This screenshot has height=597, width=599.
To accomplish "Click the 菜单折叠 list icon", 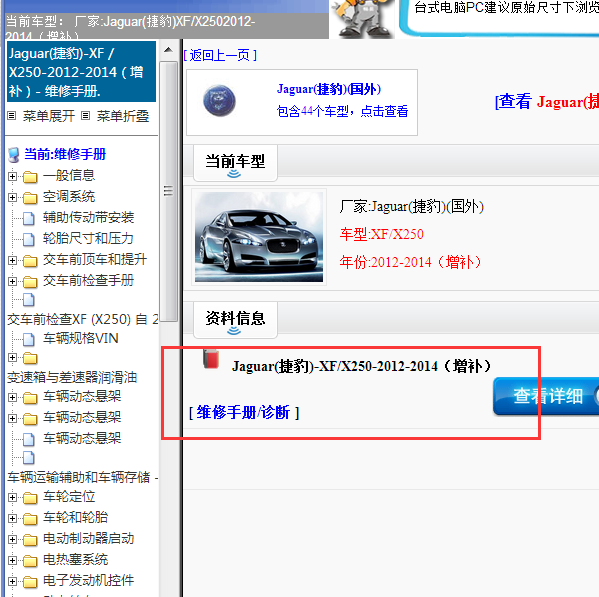I will (86, 115).
